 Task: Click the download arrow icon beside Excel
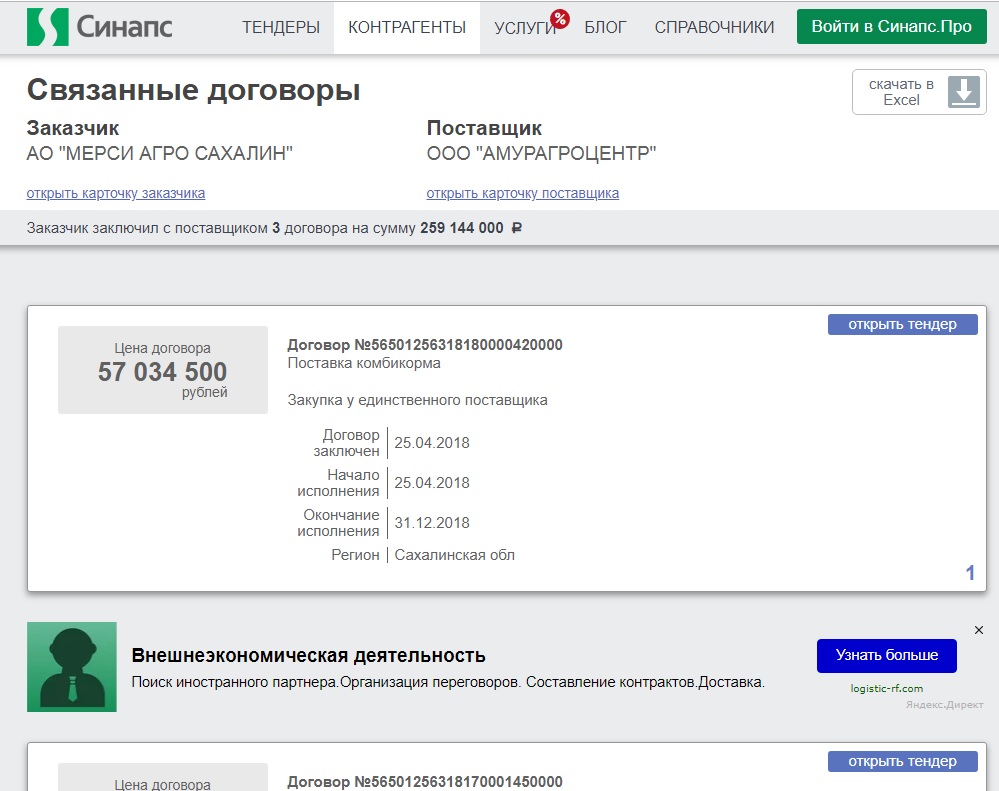pyautogui.click(x=964, y=92)
